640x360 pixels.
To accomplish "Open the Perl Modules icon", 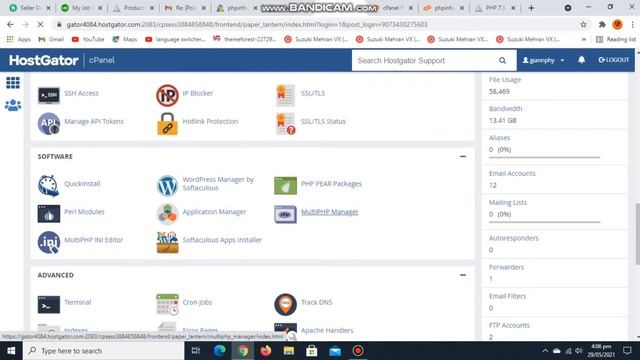I will (x=49, y=214).
